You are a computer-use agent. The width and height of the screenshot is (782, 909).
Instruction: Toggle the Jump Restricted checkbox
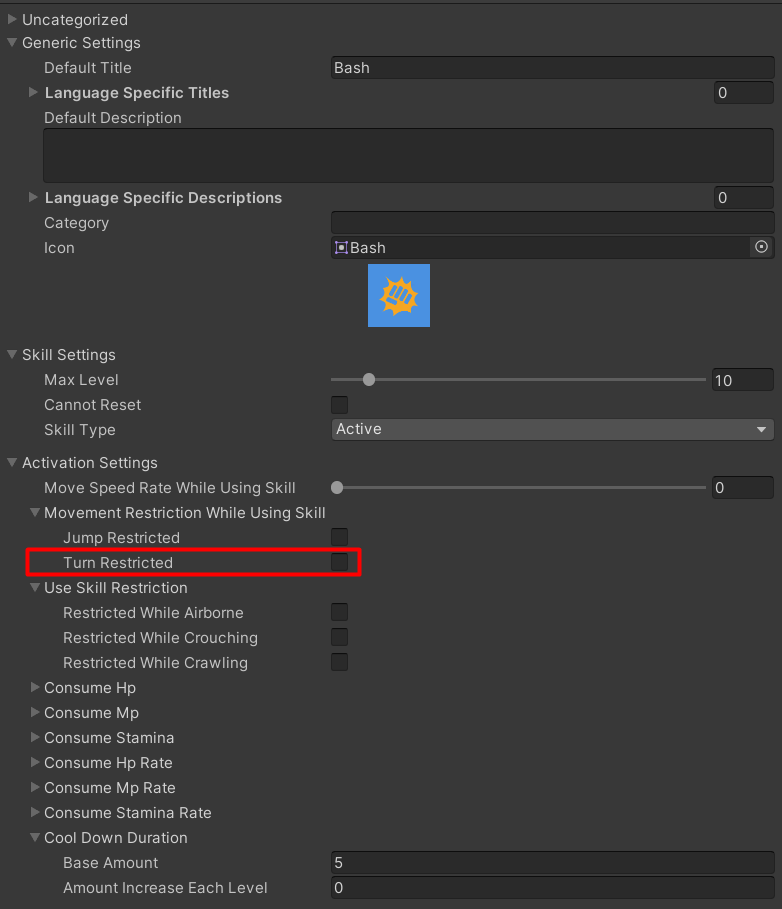(339, 537)
